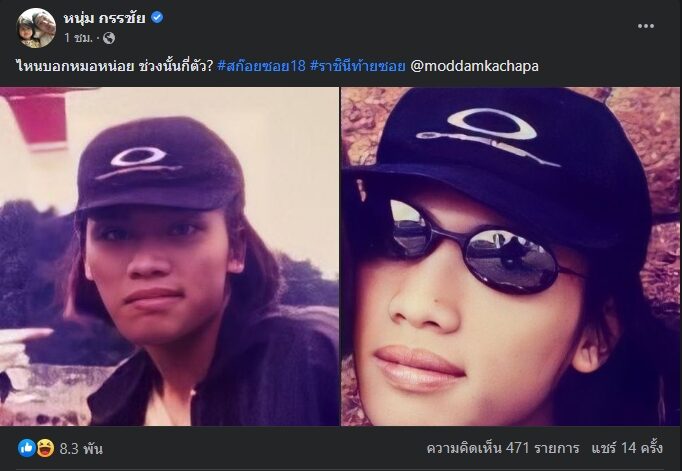Click the Oakley logo on left photo cap
Screen dimensions: 682x471
[139, 163]
